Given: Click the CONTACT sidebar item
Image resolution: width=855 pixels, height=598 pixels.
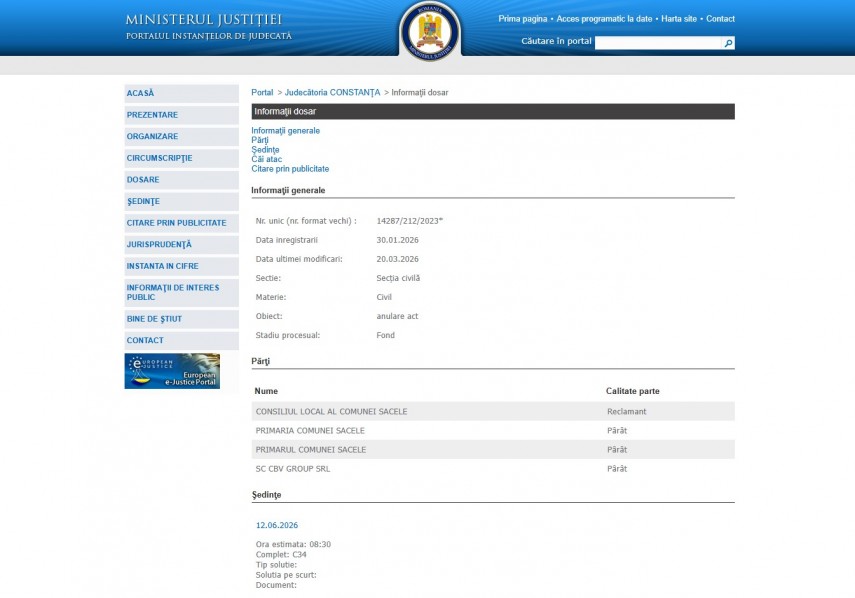Looking at the screenshot, I should click(x=181, y=341).
